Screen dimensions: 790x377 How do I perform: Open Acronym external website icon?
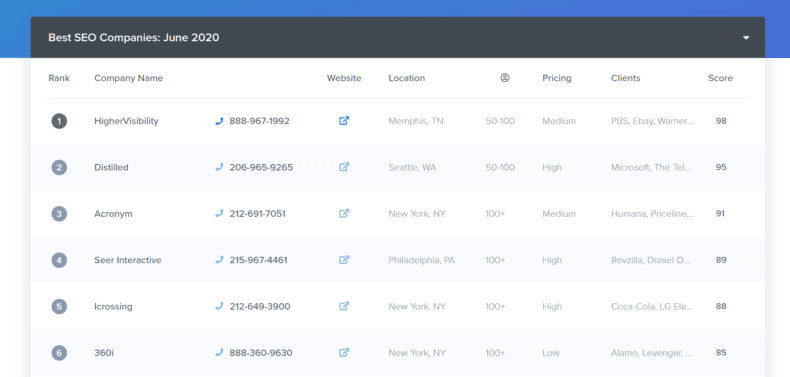(344, 214)
